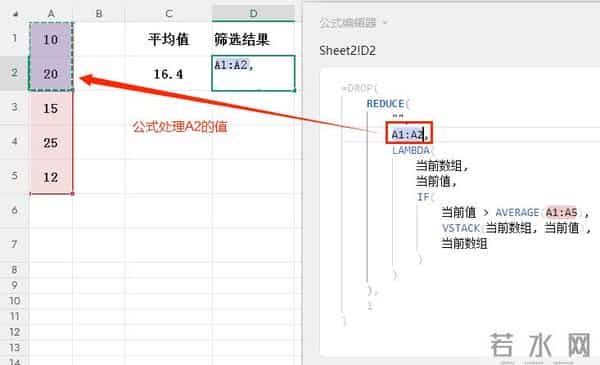Select column D header
Image resolution: width=600 pixels, height=365 pixels.
pos(253,14)
